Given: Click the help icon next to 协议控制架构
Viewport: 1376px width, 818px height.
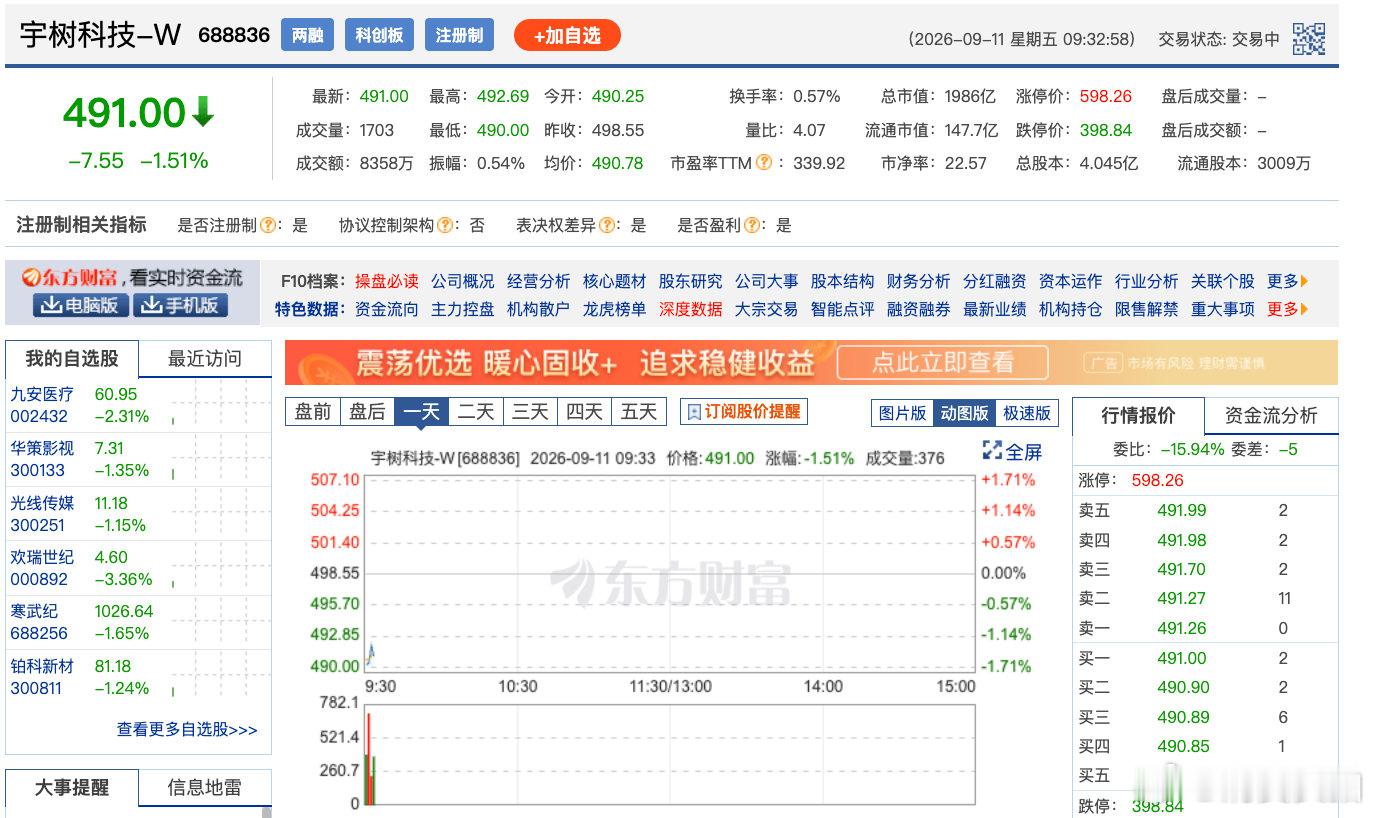Looking at the screenshot, I should [x=445, y=225].
